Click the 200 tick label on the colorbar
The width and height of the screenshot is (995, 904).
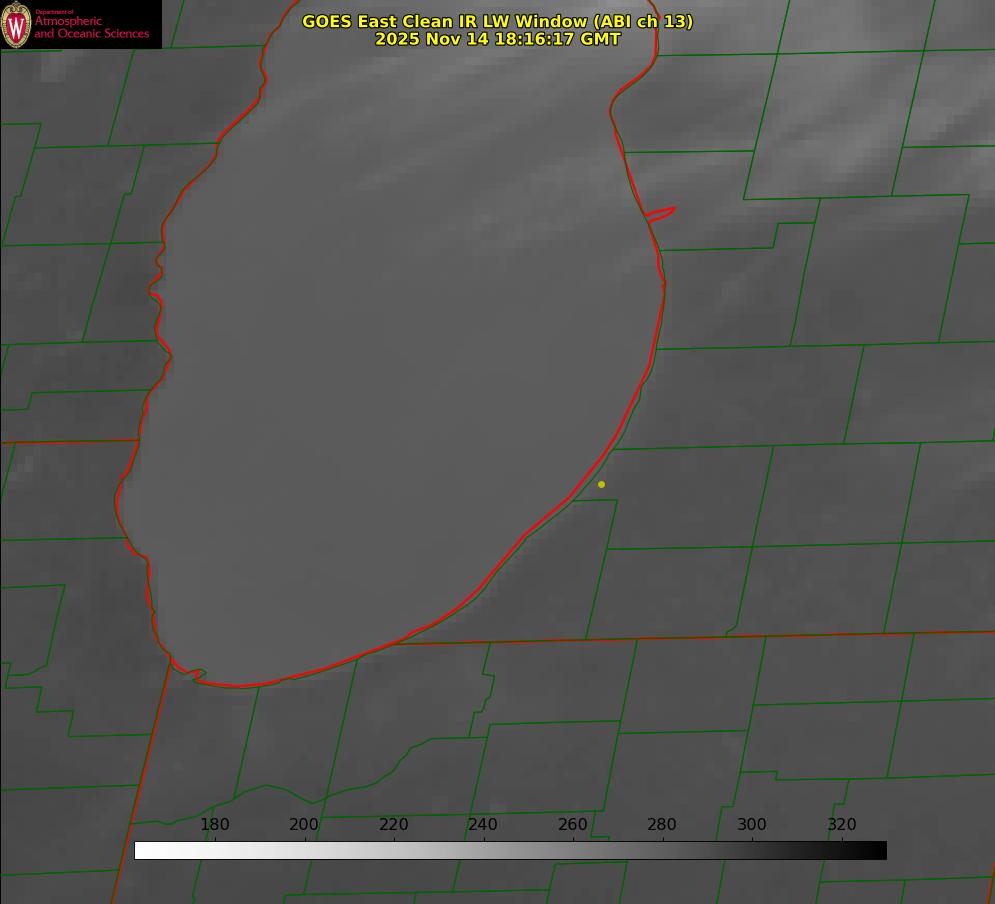coord(304,825)
